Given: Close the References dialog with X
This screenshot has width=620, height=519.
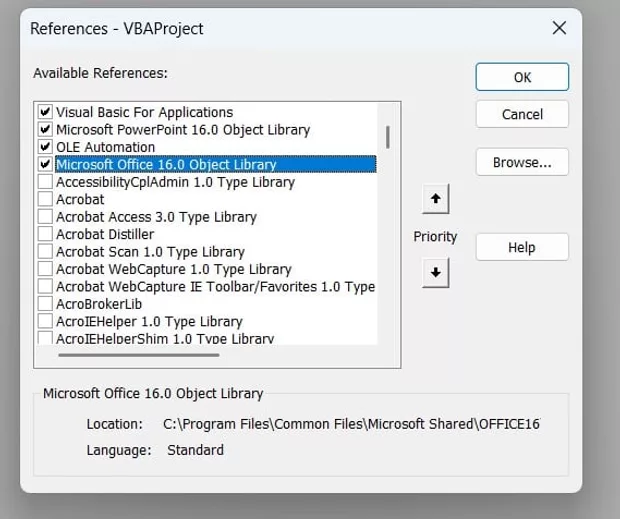Looking at the screenshot, I should click(560, 28).
